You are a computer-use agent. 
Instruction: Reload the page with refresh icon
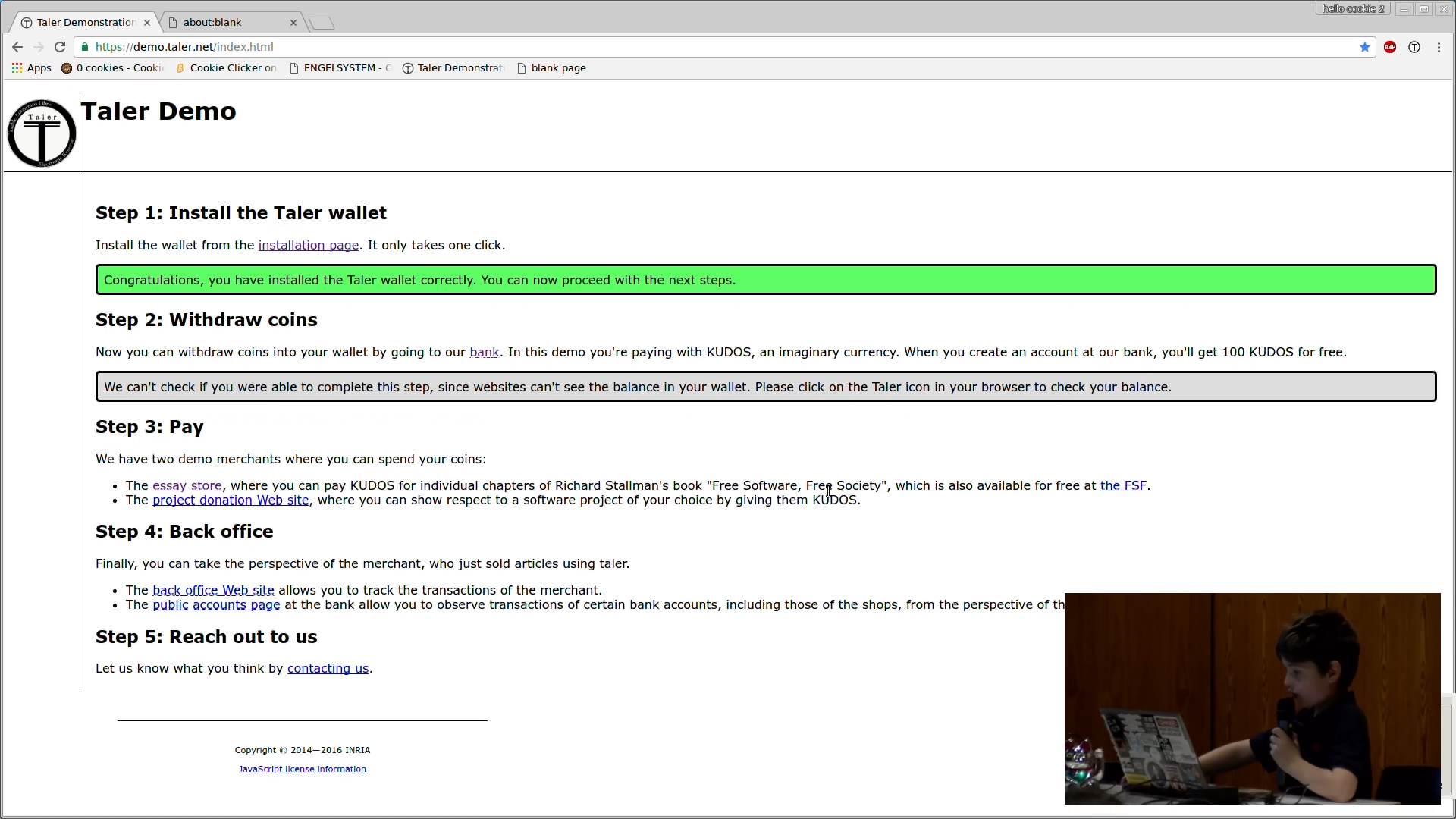pyautogui.click(x=60, y=47)
